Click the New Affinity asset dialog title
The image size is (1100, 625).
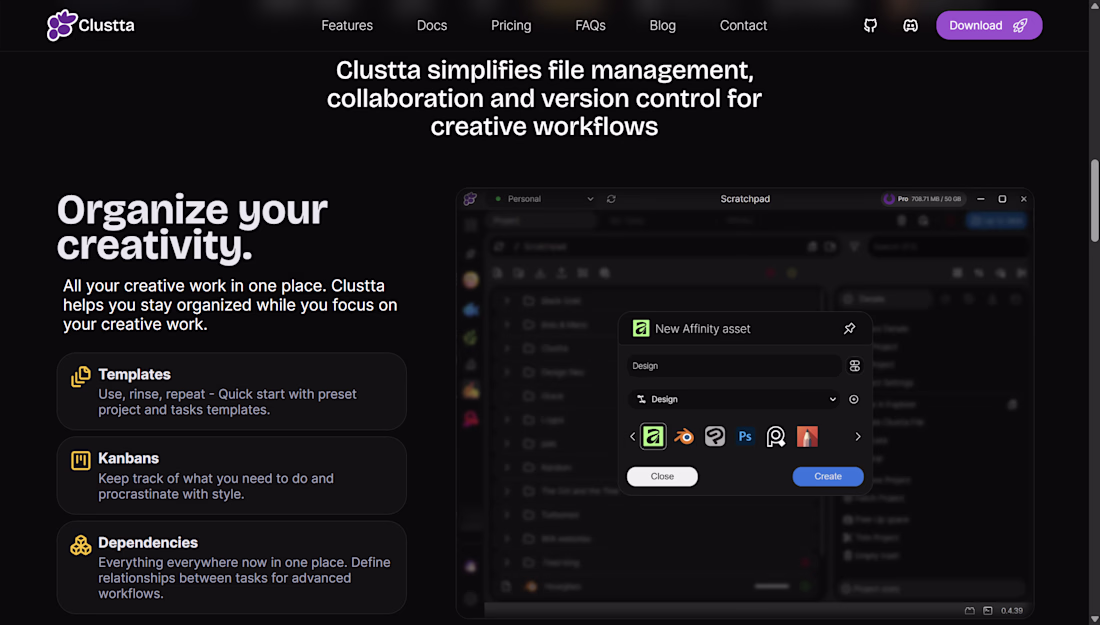click(702, 329)
